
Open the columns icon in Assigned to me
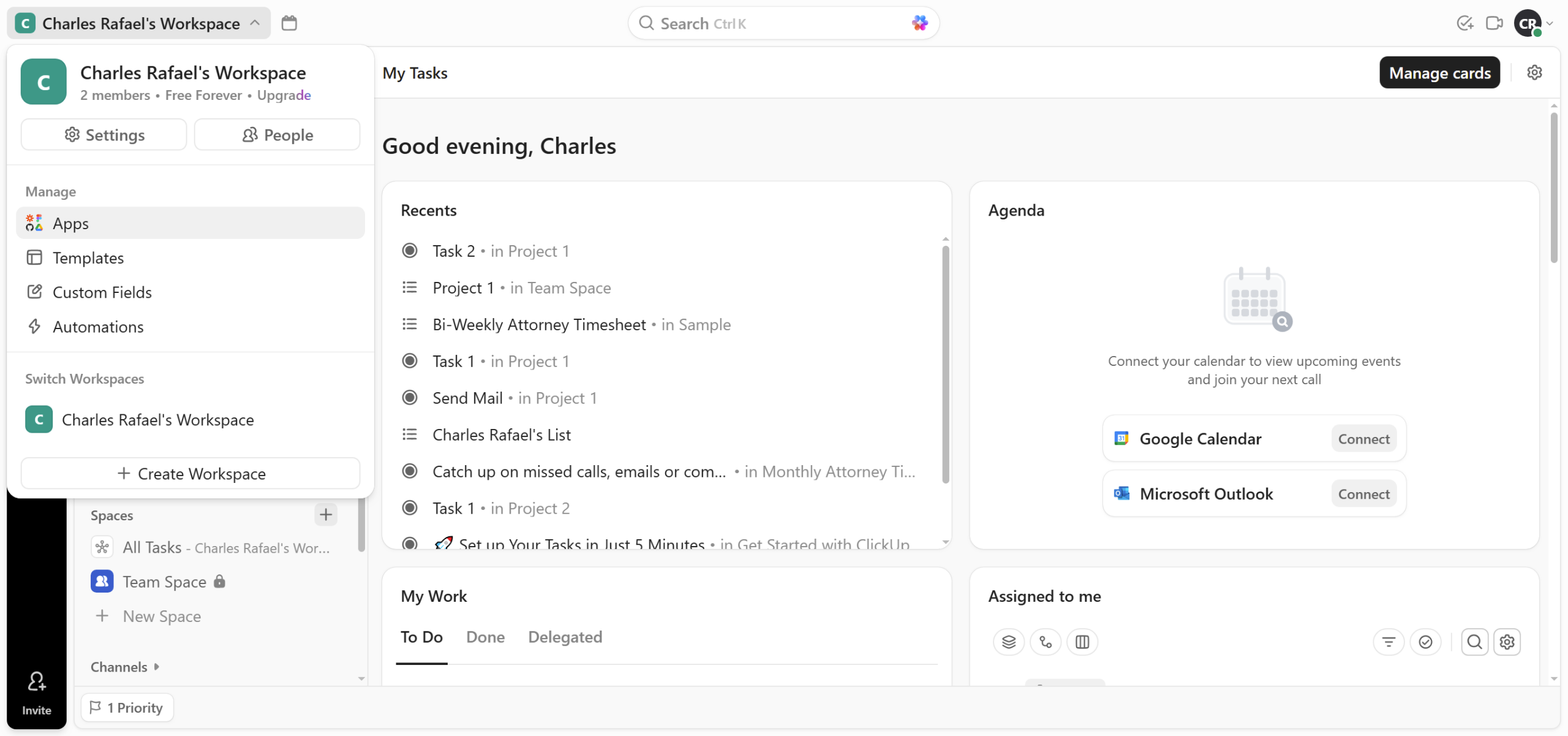[x=1082, y=642]
